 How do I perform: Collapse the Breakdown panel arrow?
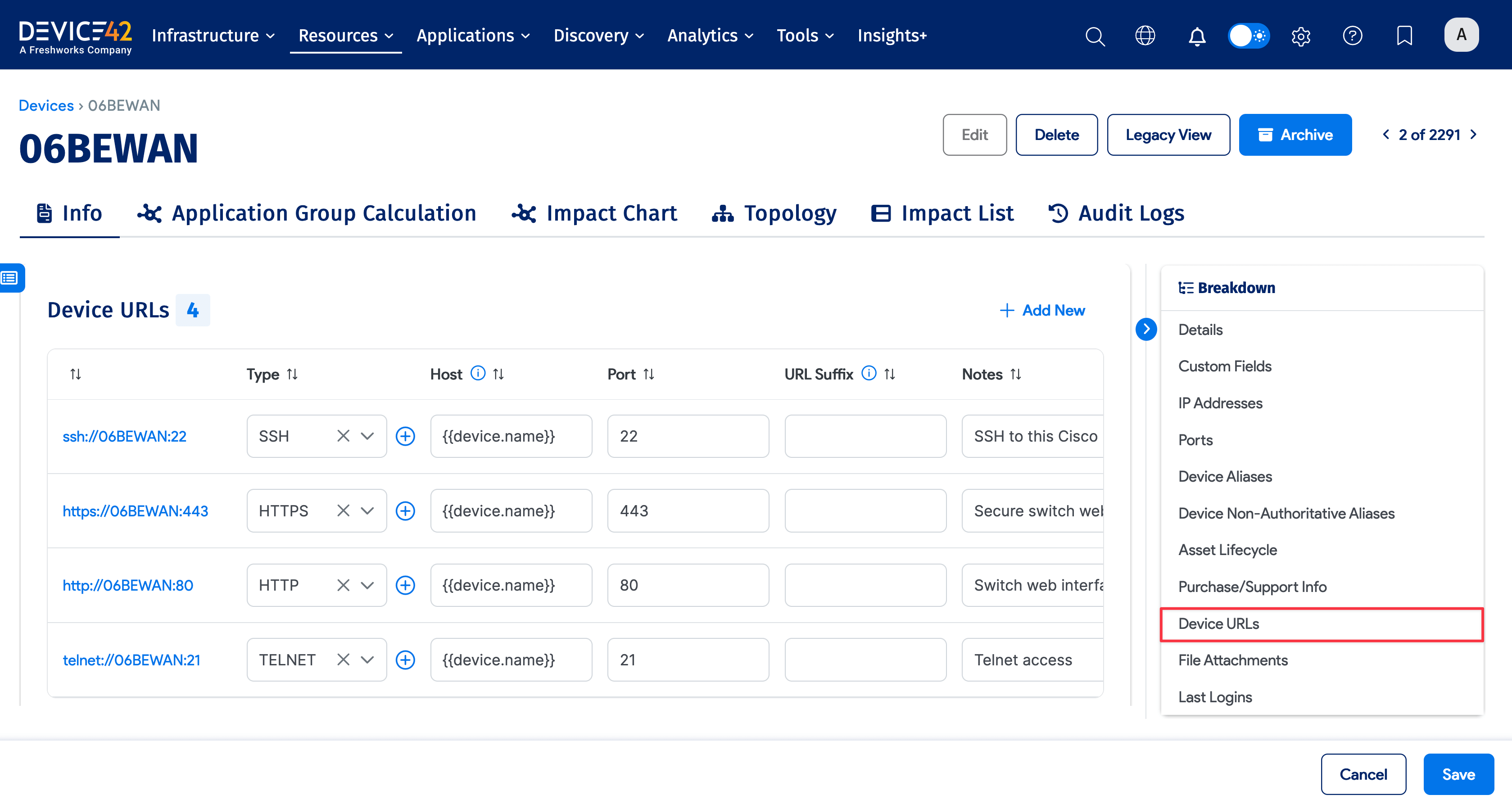coord(1146,329)
